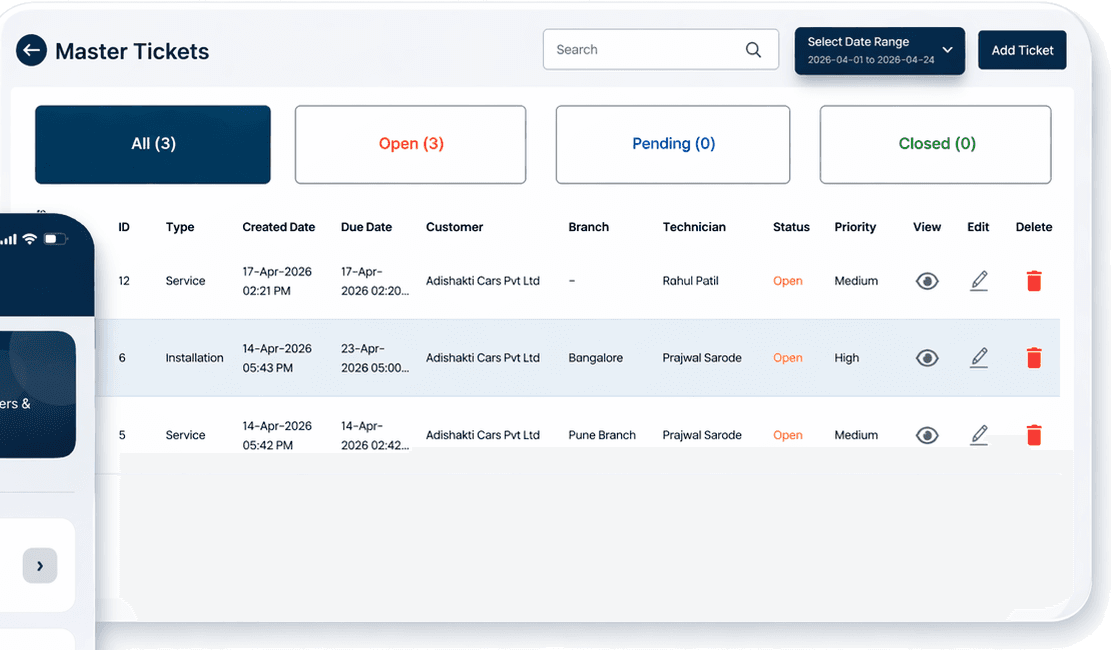This screenshot has width=1111, height=650.
Task: Open the Select Date Range dropdown
Action: click(879, 50)
